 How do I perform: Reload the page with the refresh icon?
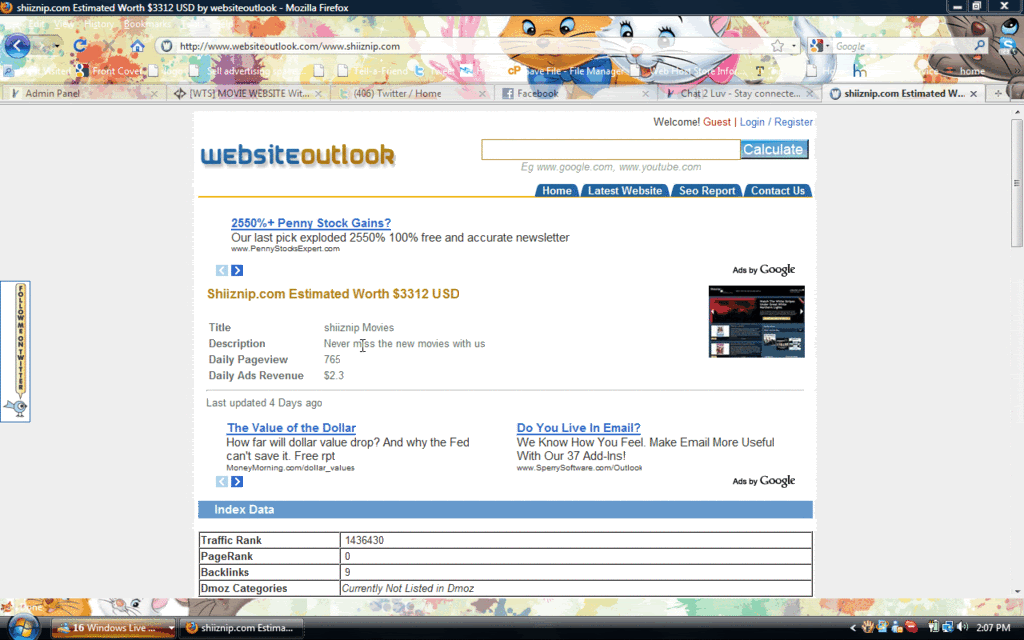pos(80,46)
